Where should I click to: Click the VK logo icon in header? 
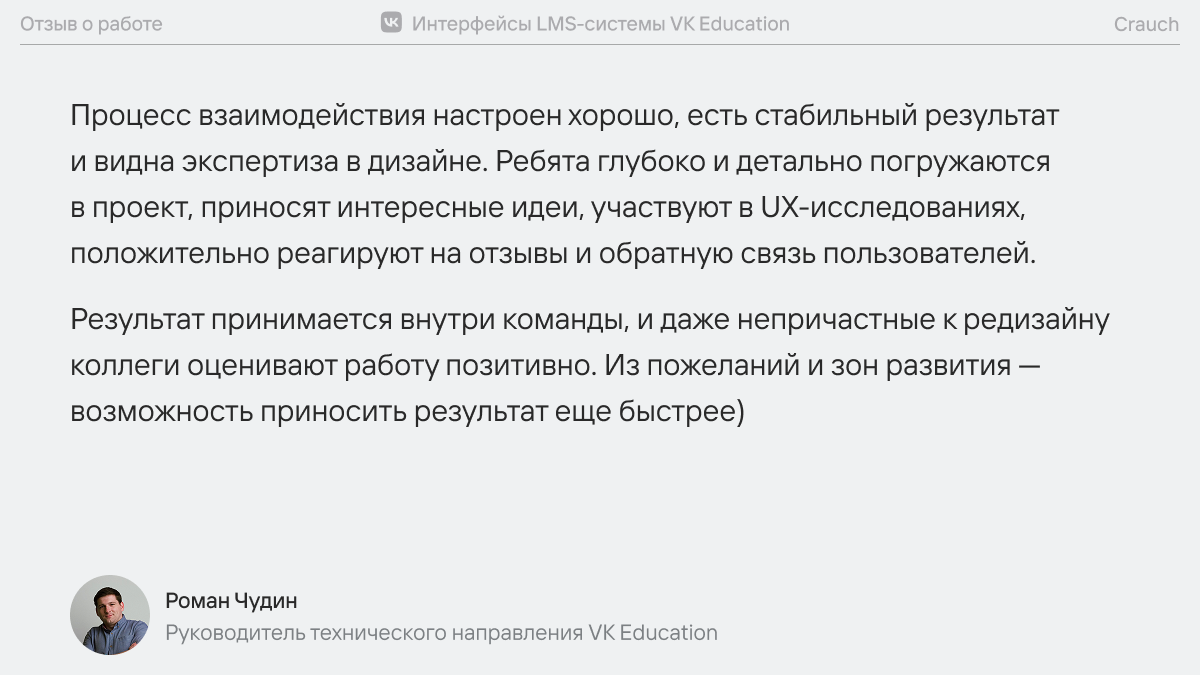[391, 23]
